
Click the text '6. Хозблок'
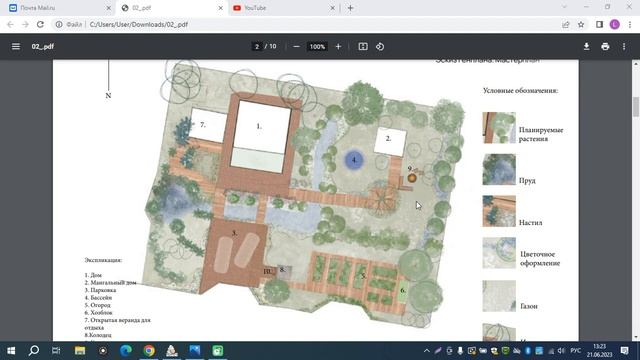pyautogui.click(x=98, y=313)
